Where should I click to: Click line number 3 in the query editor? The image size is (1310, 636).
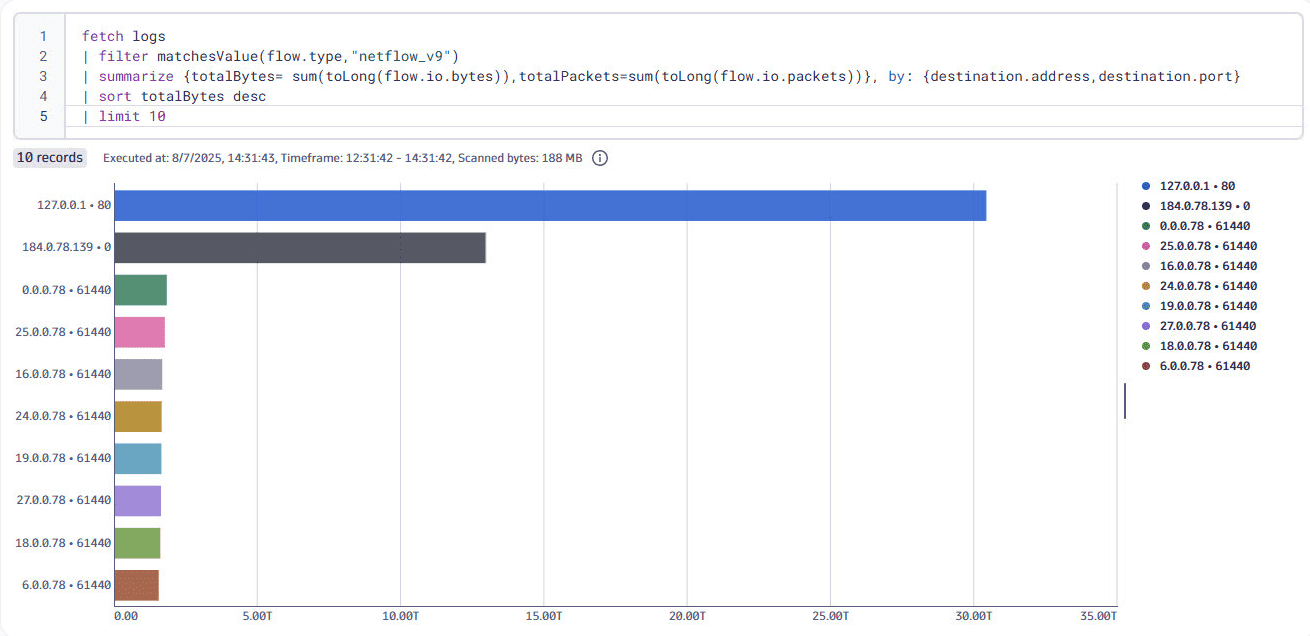42,76
